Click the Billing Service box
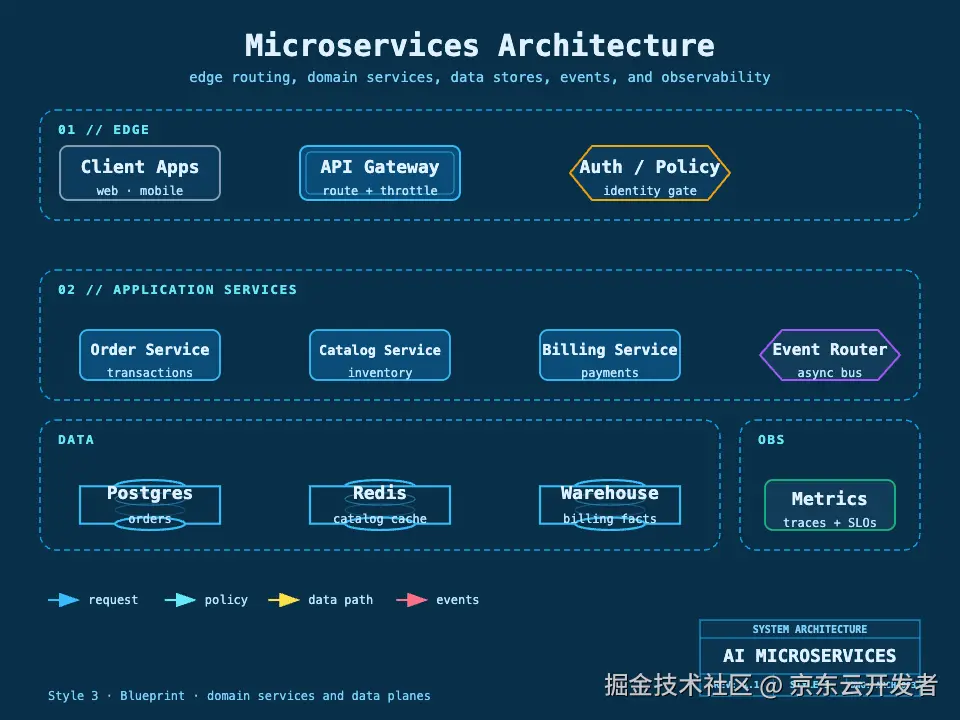 click(x=610, y=355)
